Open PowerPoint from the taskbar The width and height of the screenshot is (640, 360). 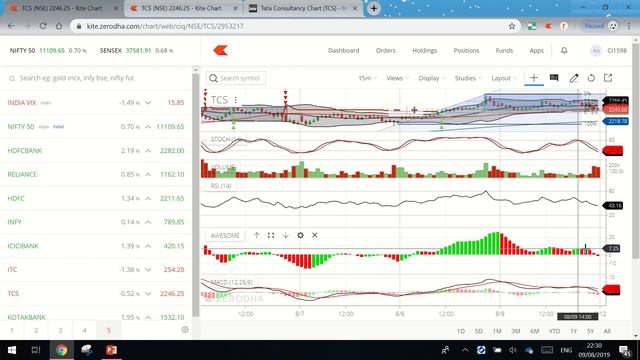[x=111, y=350]
